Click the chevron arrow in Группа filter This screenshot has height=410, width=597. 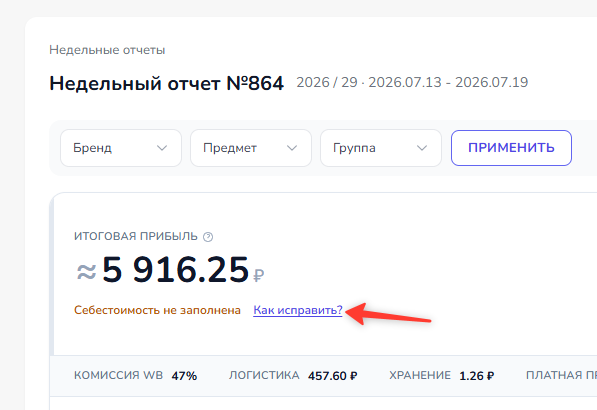[422, 148]
